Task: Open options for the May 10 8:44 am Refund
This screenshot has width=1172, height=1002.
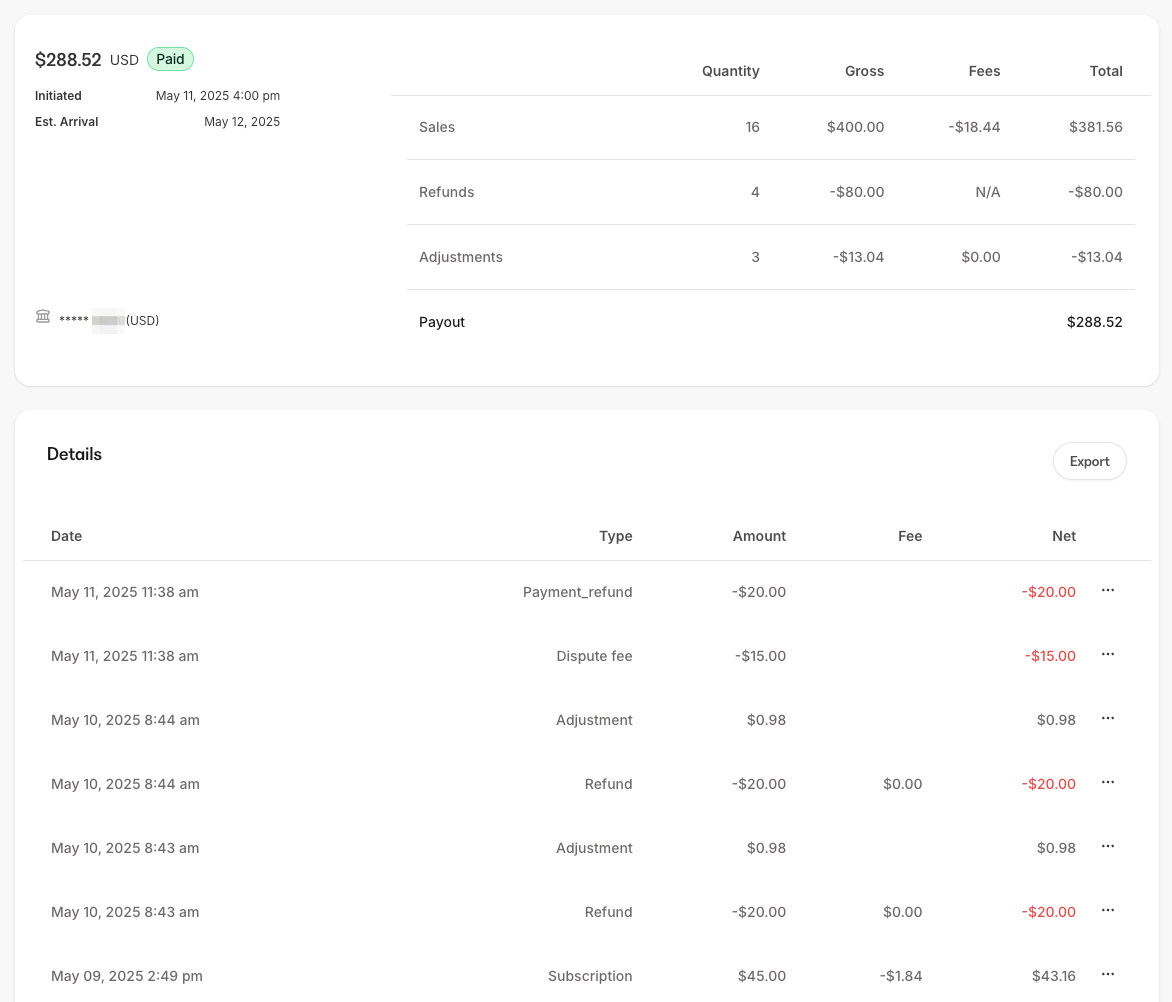Action: pos(1107,783)
